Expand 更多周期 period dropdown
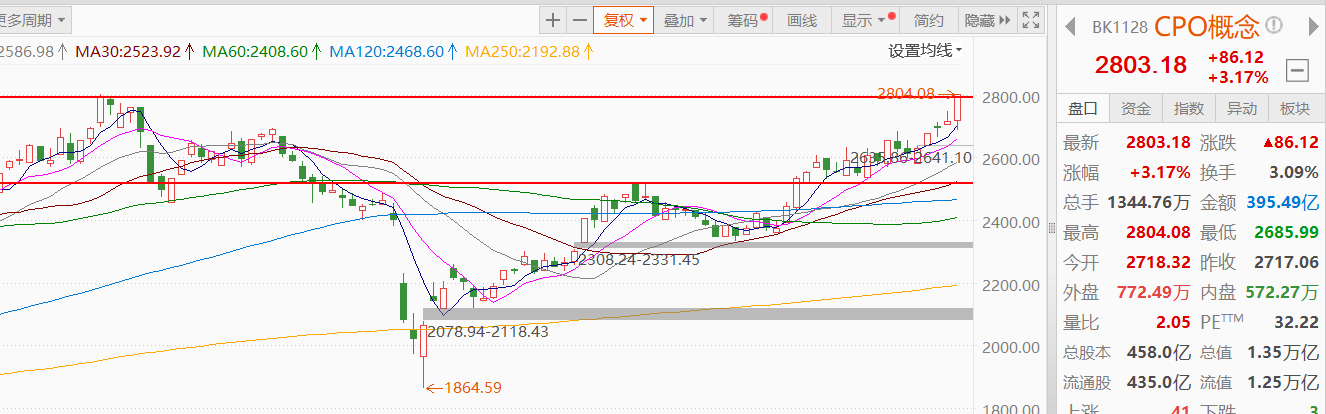 pyautogui.click(x=34, y=19)
